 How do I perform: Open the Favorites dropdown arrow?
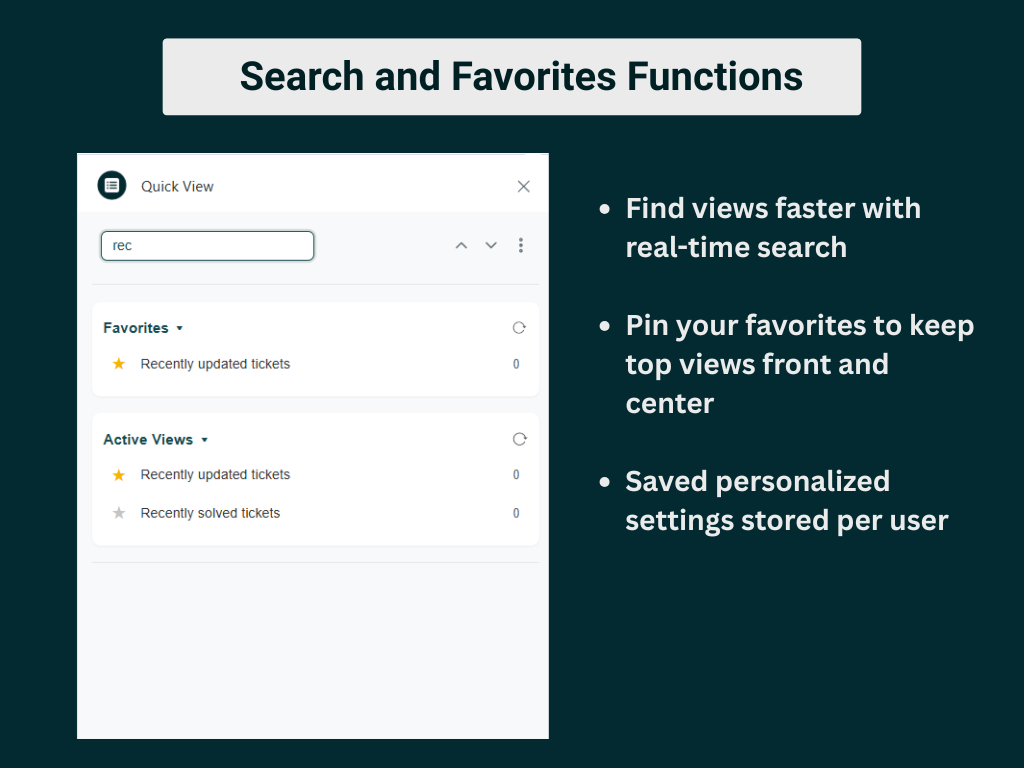179,328
